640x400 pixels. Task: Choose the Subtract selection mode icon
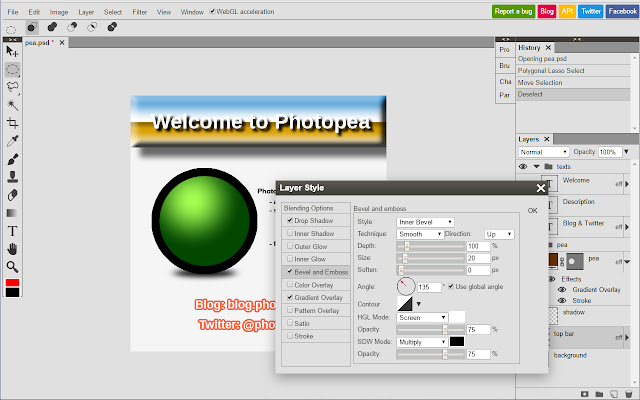(72, 27)
